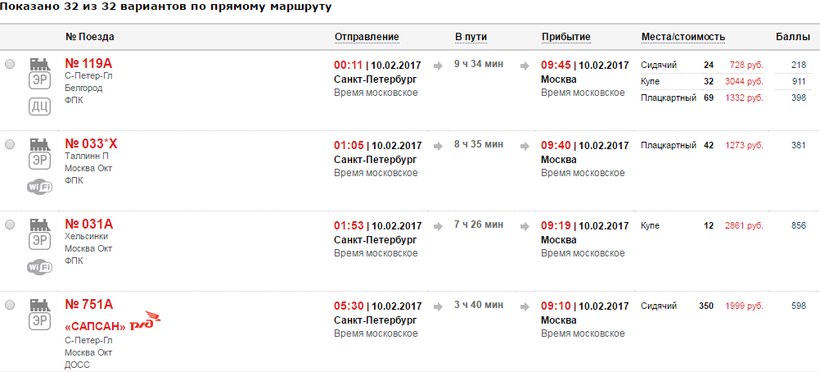Click the ЭР icon for train 119A
820x372 pixels.
(x=39, y=81)
